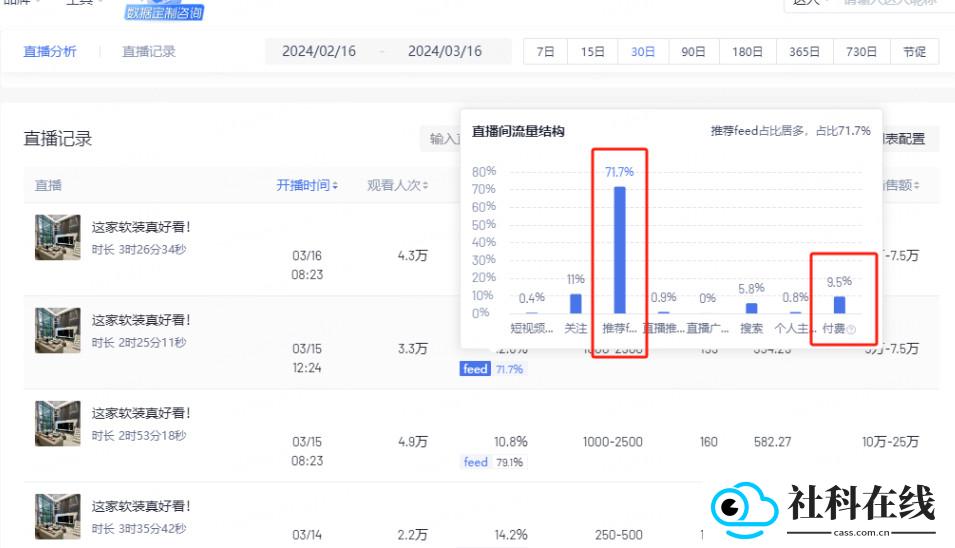The image size is (955, 548).
Task: Sort by 观看人次 sort arrows
Action: (425, 185)
